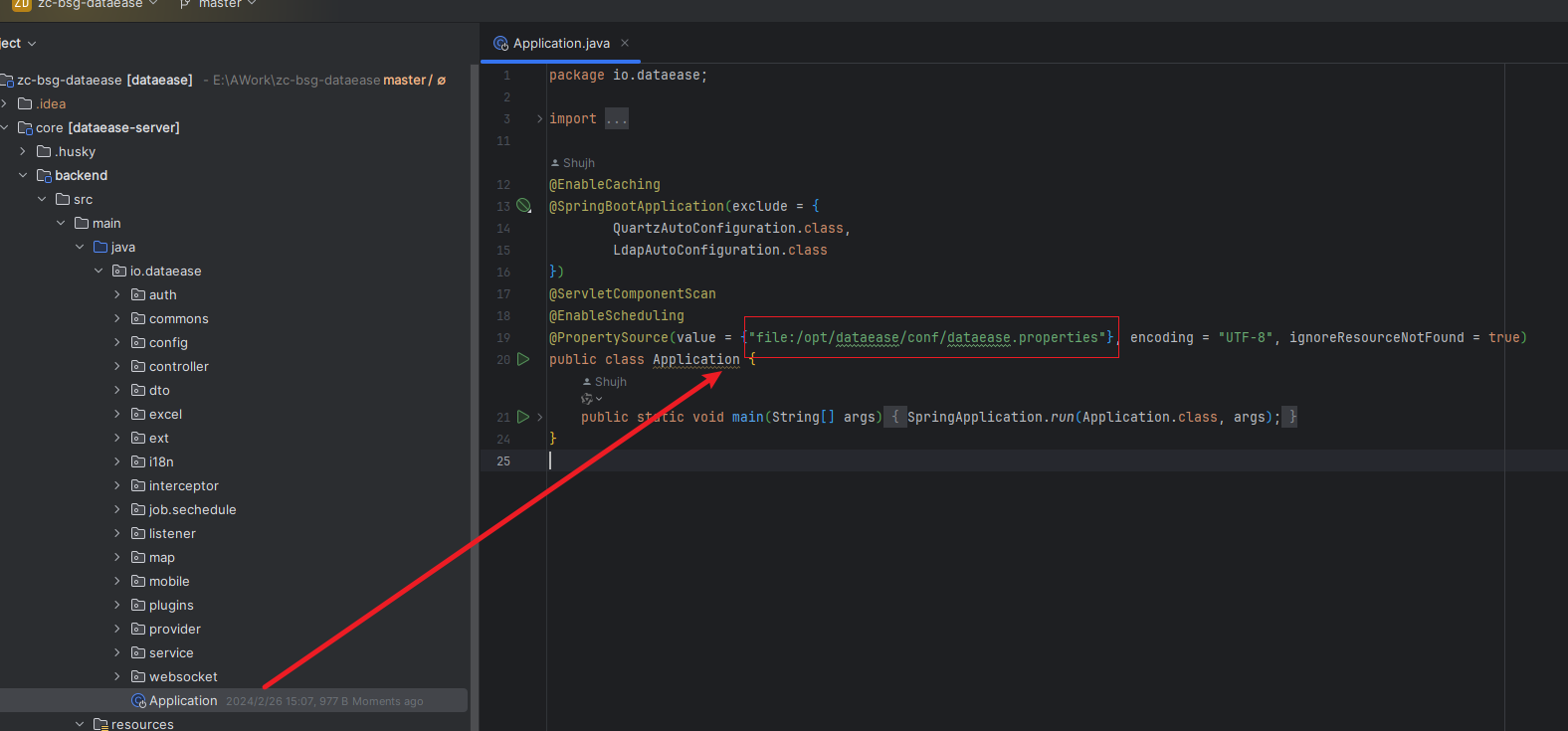Select the websocket package

(183, 676)
